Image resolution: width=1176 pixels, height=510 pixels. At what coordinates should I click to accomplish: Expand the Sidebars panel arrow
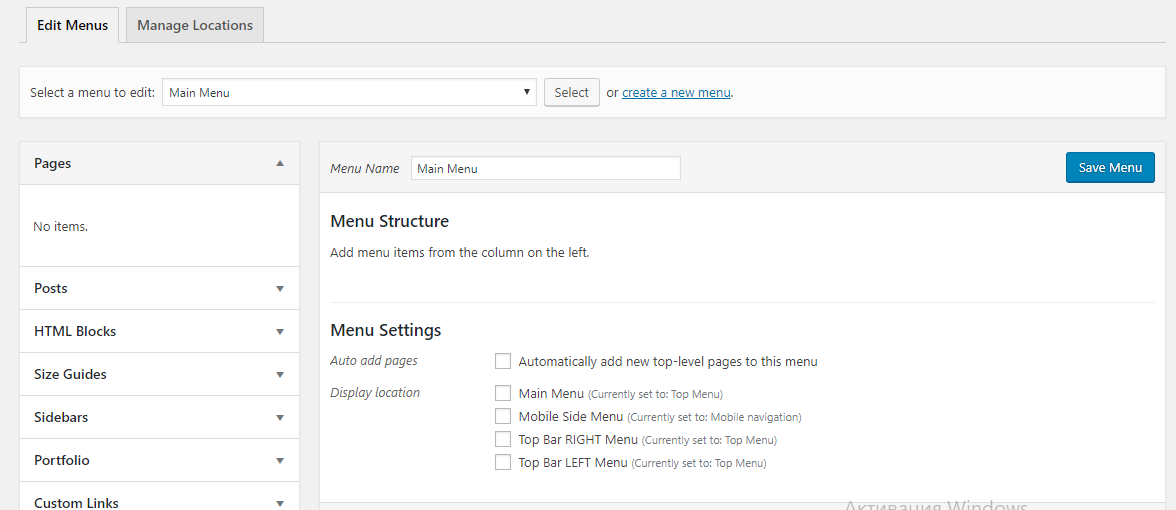(280, 417)
